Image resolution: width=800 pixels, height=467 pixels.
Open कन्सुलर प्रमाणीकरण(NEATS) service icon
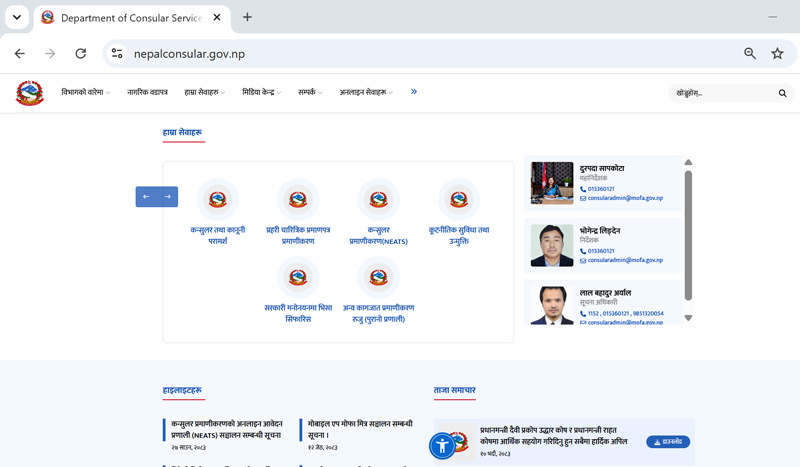(379, 199)
